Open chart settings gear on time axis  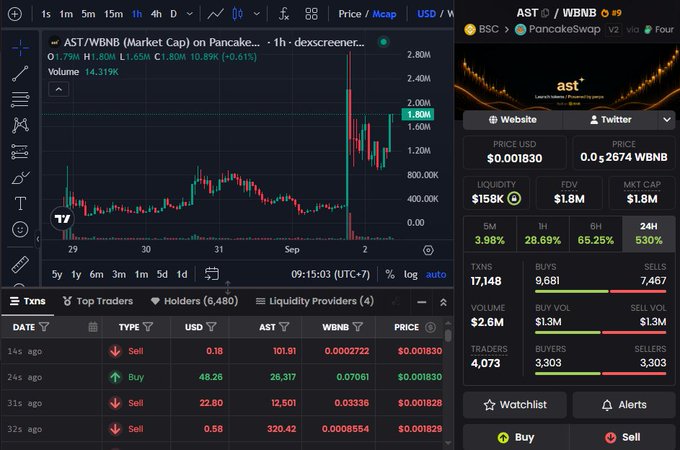(428, 250)
